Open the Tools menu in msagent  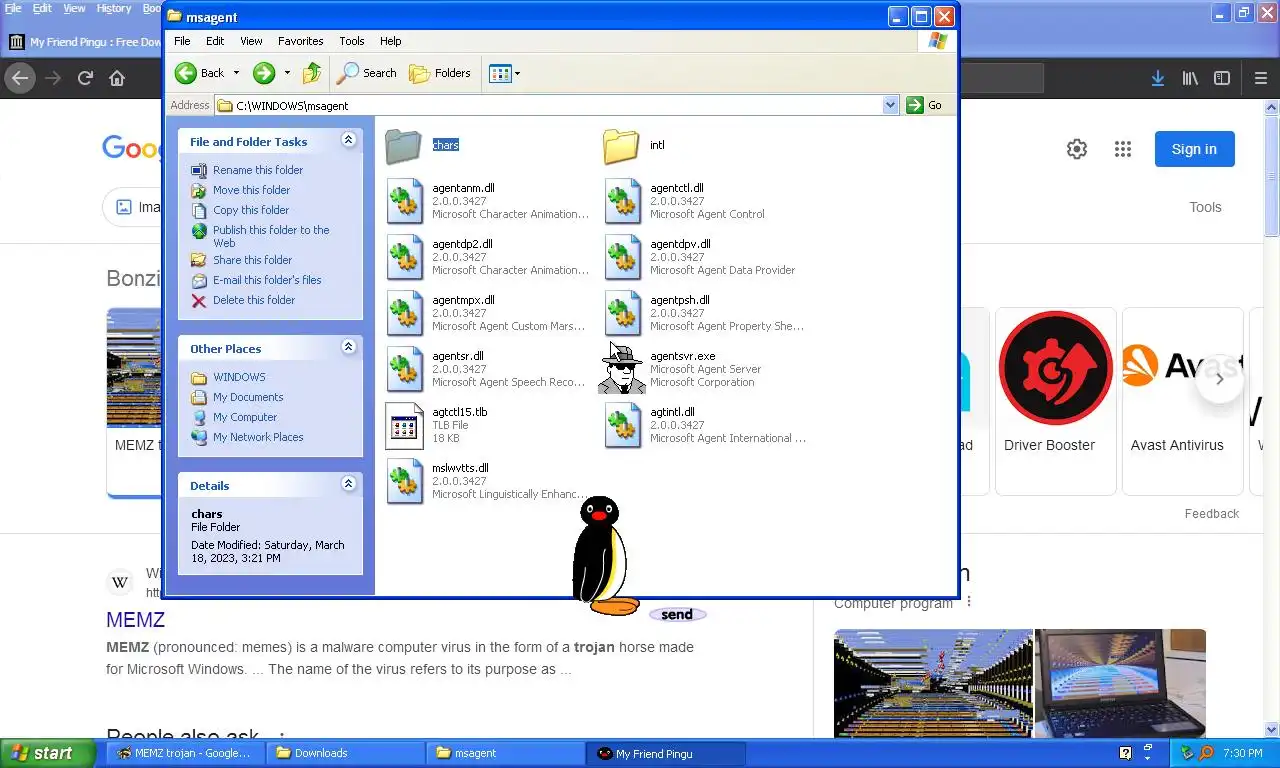(352, 41)
